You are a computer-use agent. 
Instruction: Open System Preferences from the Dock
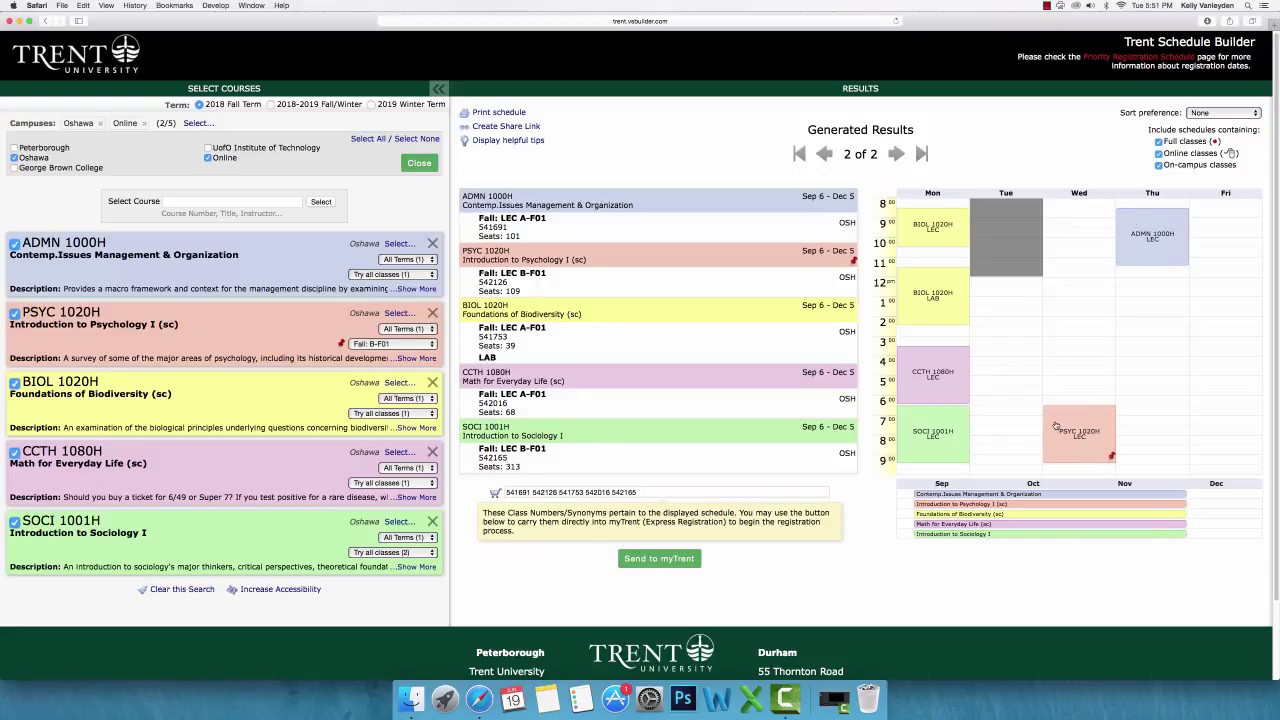(649, 698)
